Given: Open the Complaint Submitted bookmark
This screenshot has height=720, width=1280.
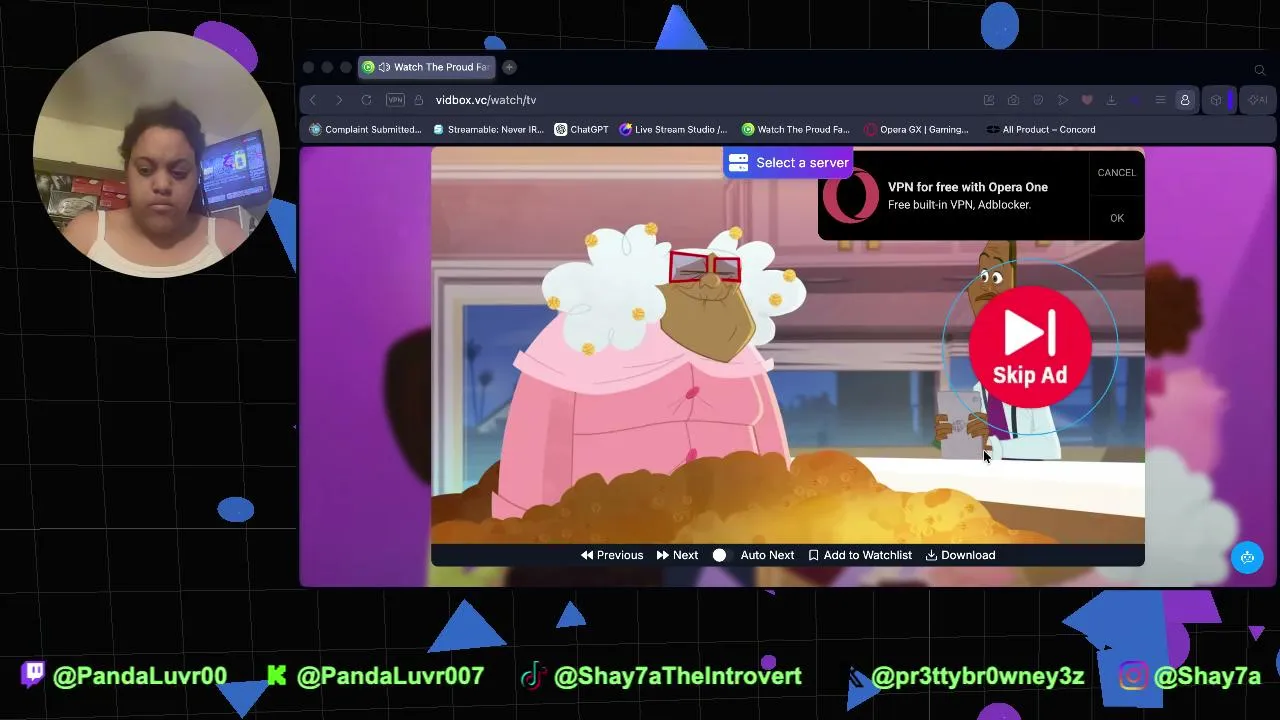Looking at the screenshot, I should point(366,129).
